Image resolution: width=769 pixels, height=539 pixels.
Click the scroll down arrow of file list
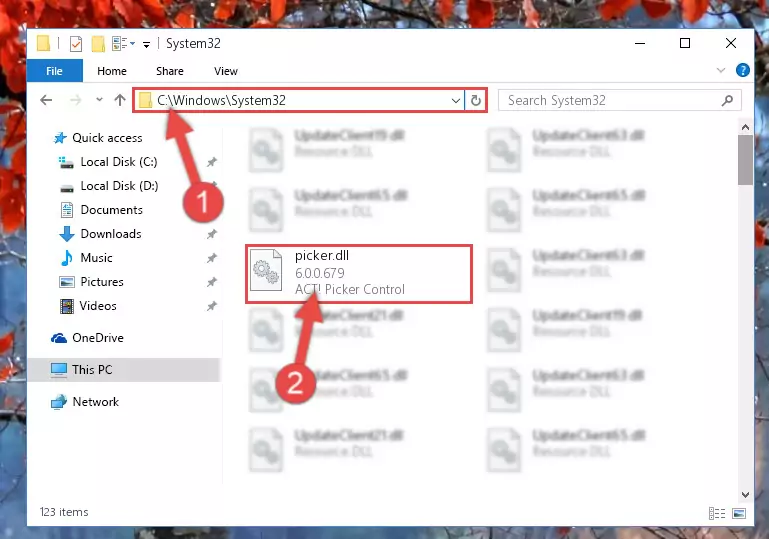pyautogui.click(x=745, y=494)
